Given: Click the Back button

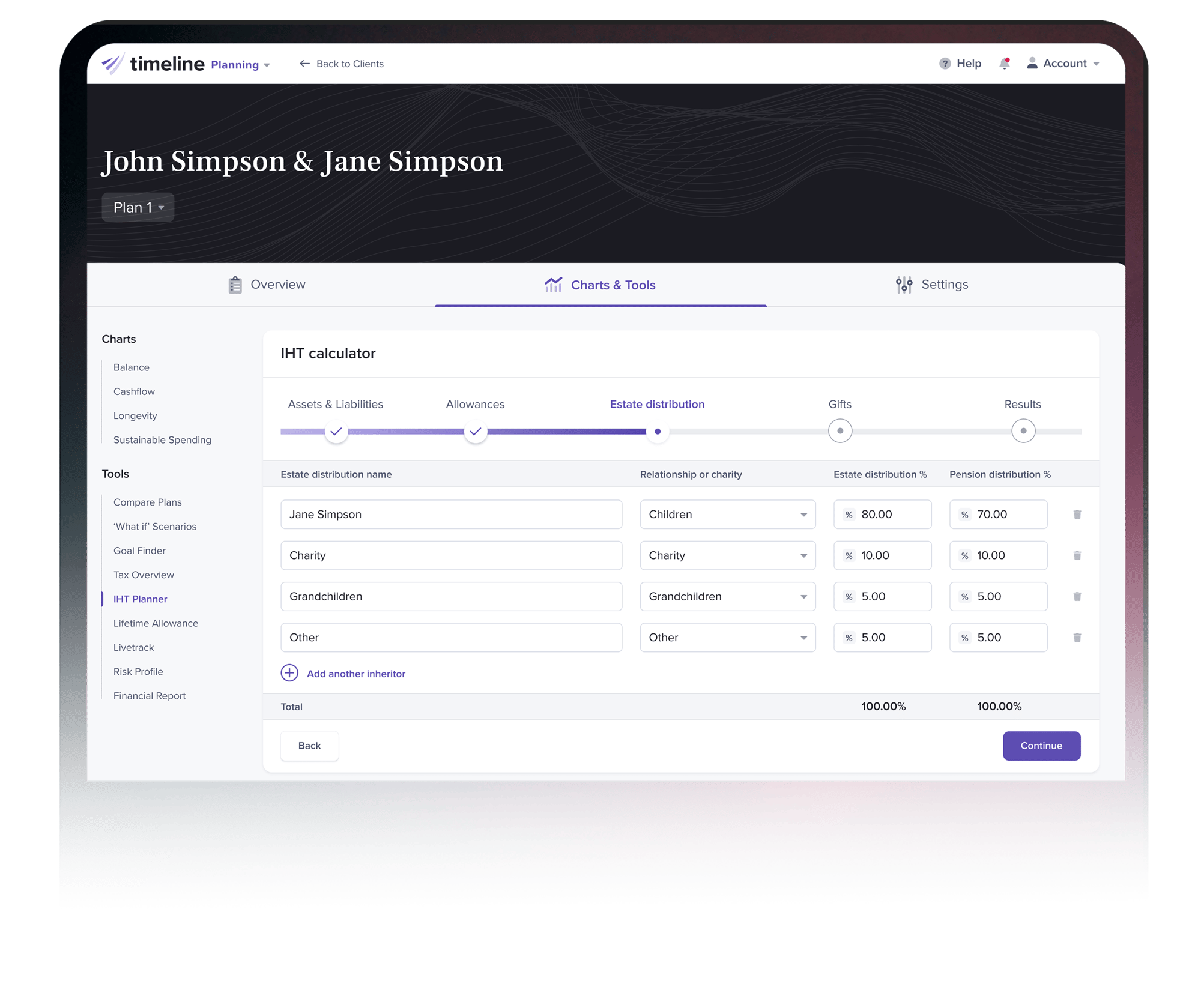Looking at the screenshot, I should (309, 746).
